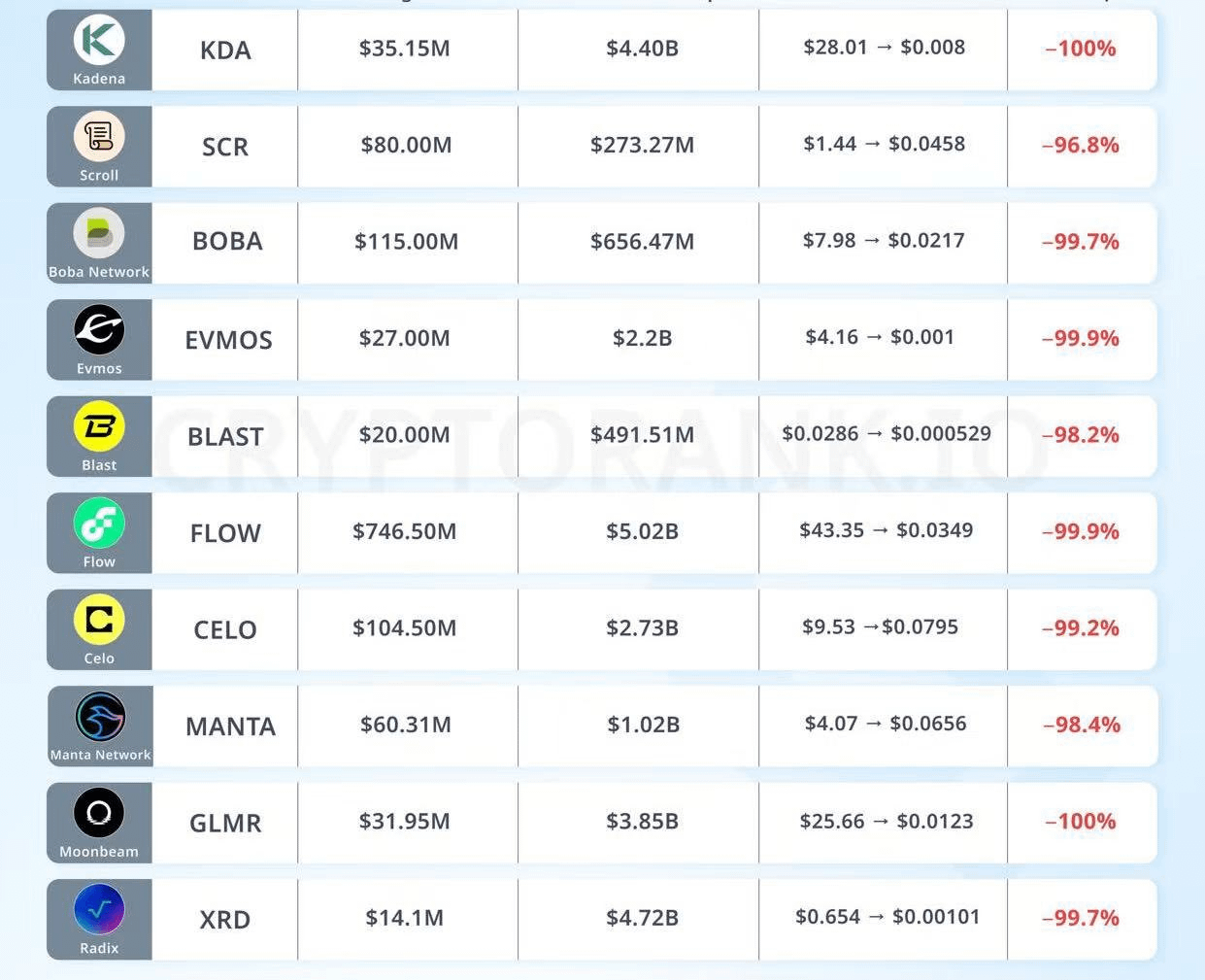Image resolution: width=1205 pixels, height=980 pixels.
Task: Select the yellow Blast logo
Action: click(x=99, y=425)
